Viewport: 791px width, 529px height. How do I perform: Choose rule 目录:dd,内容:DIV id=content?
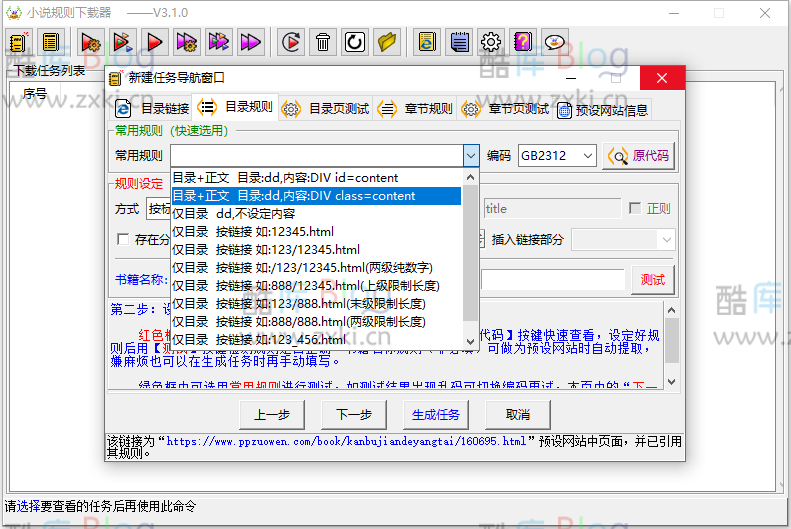pos(316,178)
